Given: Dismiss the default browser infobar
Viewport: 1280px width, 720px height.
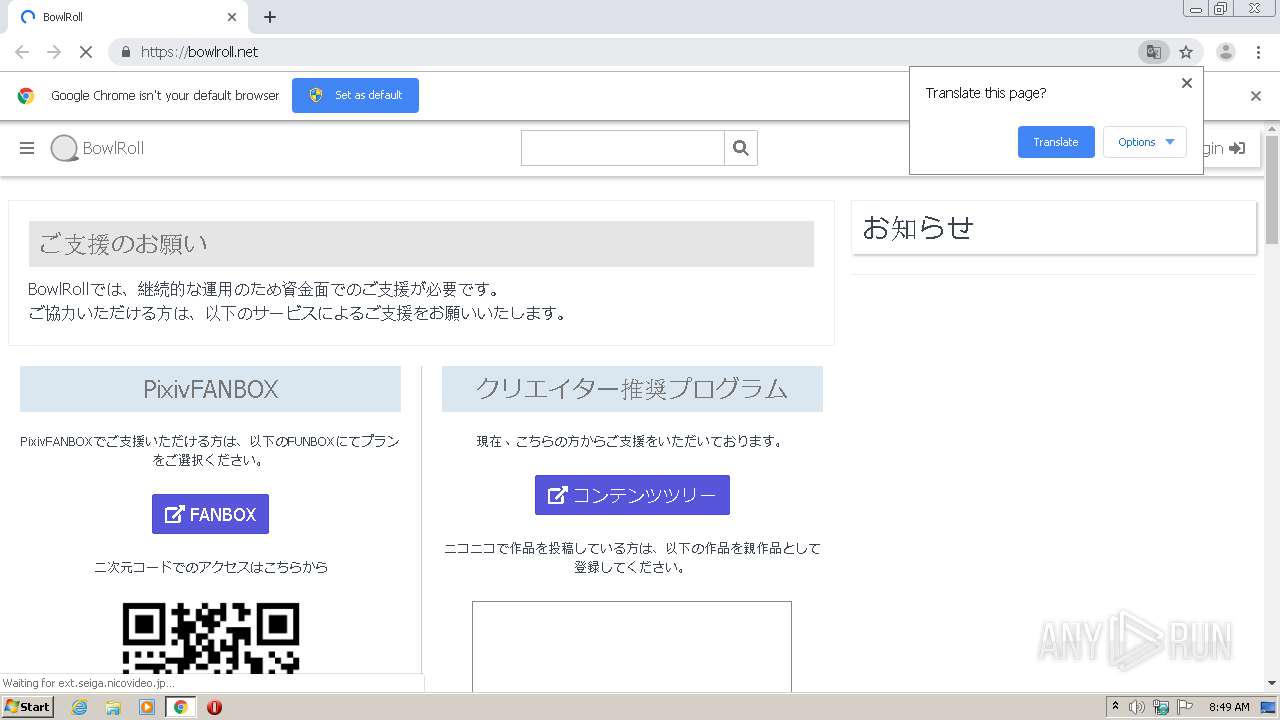Looking at the screenshot, I should (x=1256, y=96).
